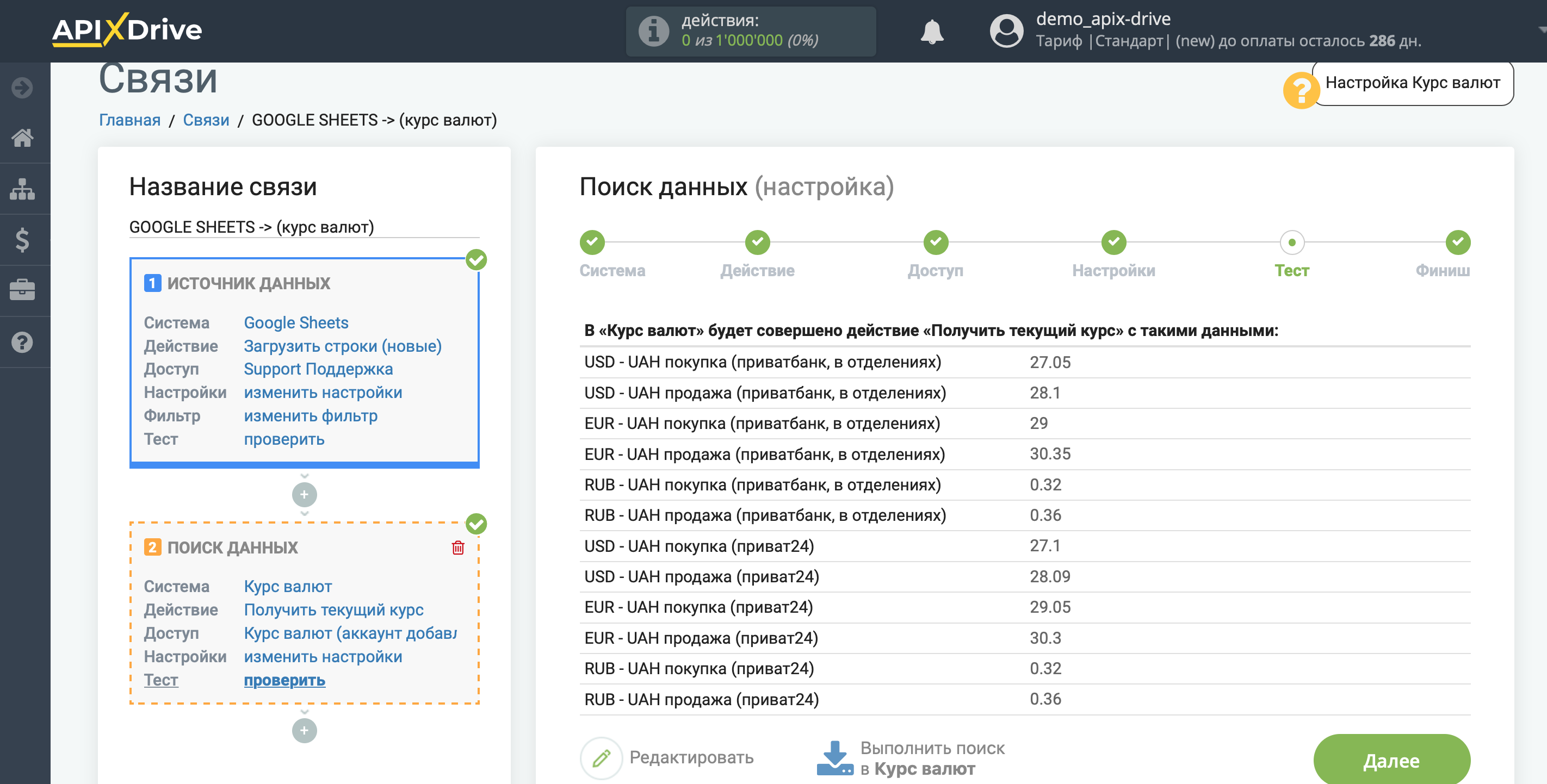Click the APIXDrive logo

coord(127,29)
